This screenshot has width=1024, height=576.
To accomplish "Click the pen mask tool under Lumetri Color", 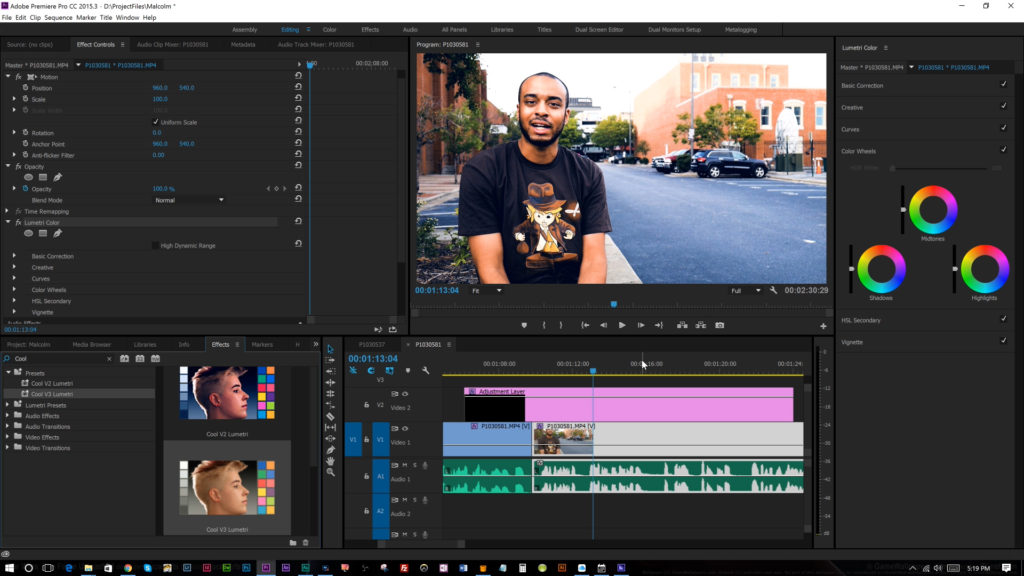I will point(57,233).
